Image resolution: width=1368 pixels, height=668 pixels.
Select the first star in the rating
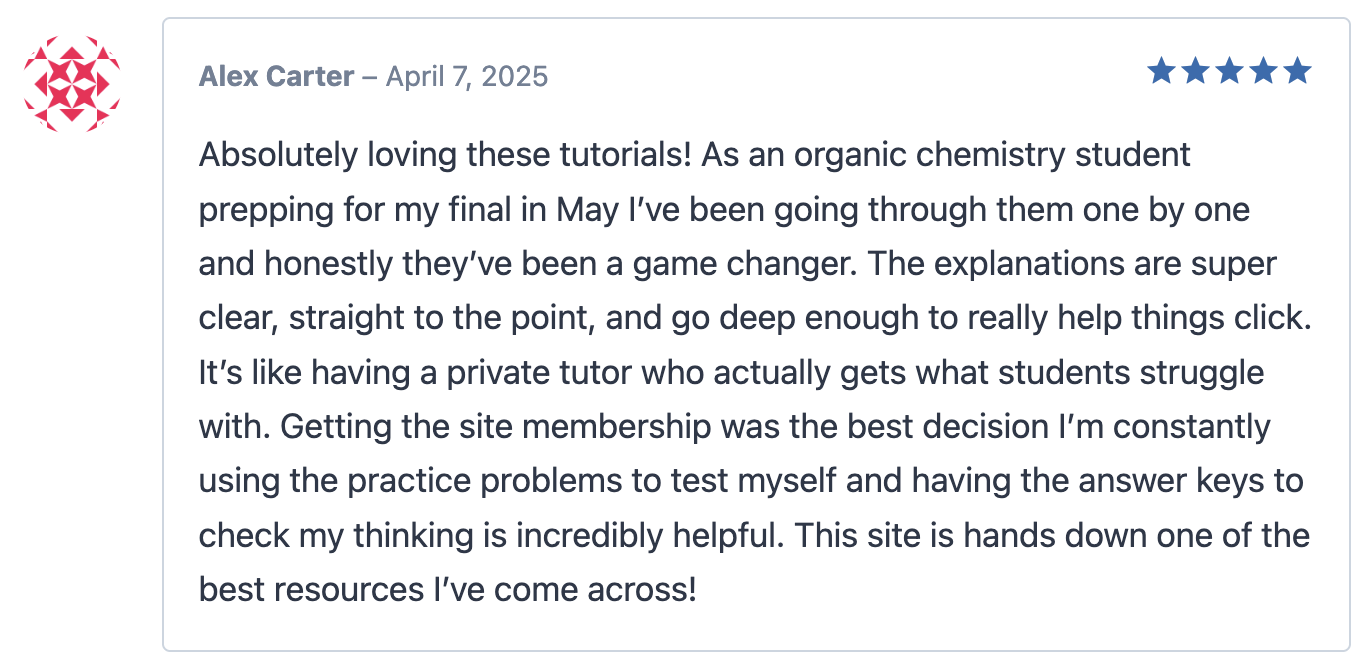(1161, 71)
